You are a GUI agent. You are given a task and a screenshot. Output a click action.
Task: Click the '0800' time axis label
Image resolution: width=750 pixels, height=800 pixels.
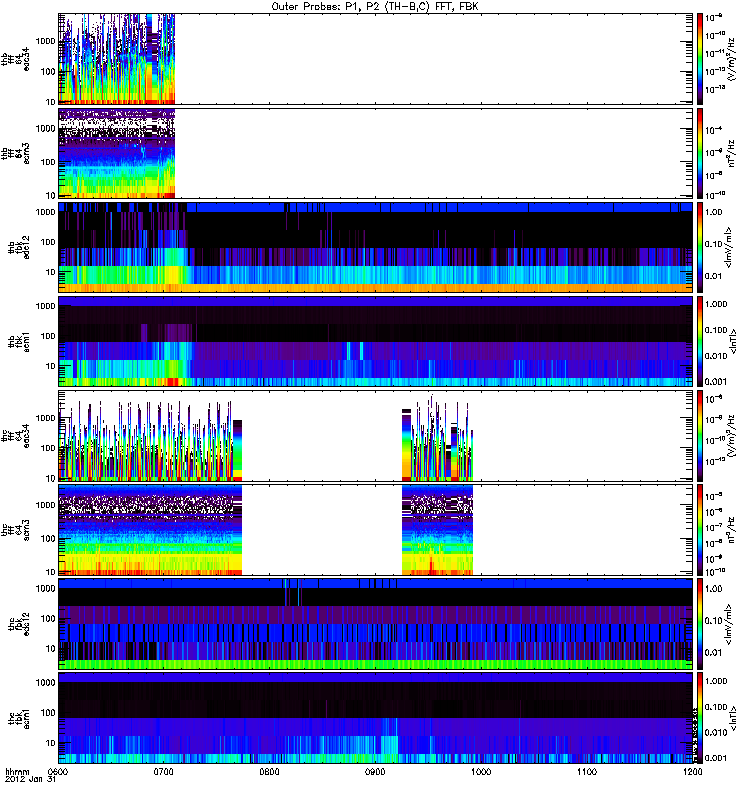pyautogui.click(x=269, y=771)
